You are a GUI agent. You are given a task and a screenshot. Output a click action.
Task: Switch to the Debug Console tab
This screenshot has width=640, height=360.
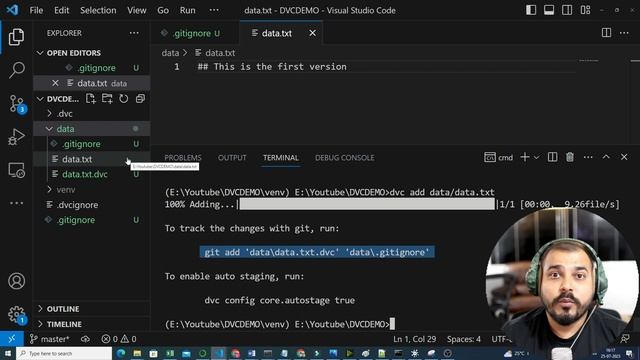point(344,158)
